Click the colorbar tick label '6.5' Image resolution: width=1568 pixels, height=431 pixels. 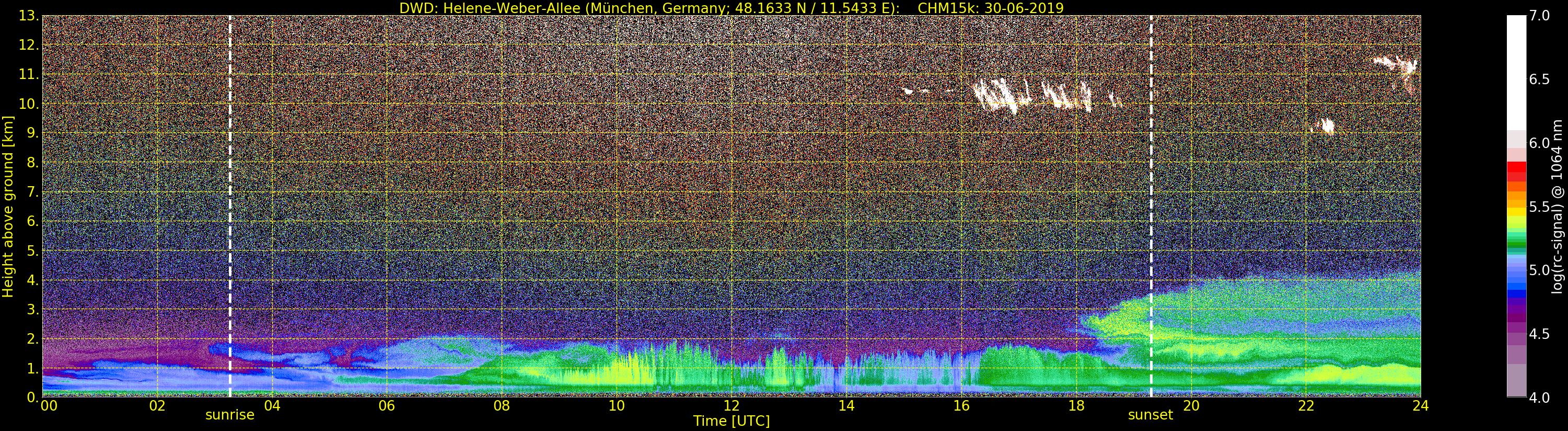pyautogui.click(x=1539, y=80)
